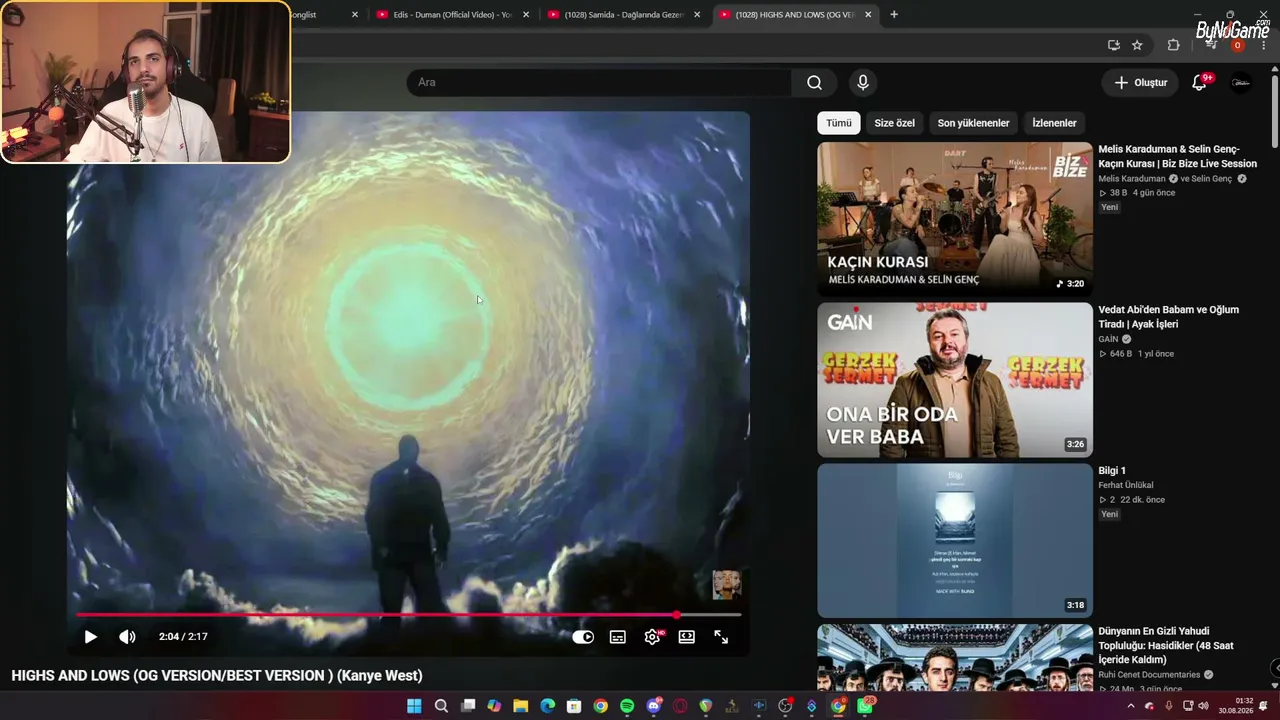Open the Bilgi 1 video thumbnail

coord(955,541)
